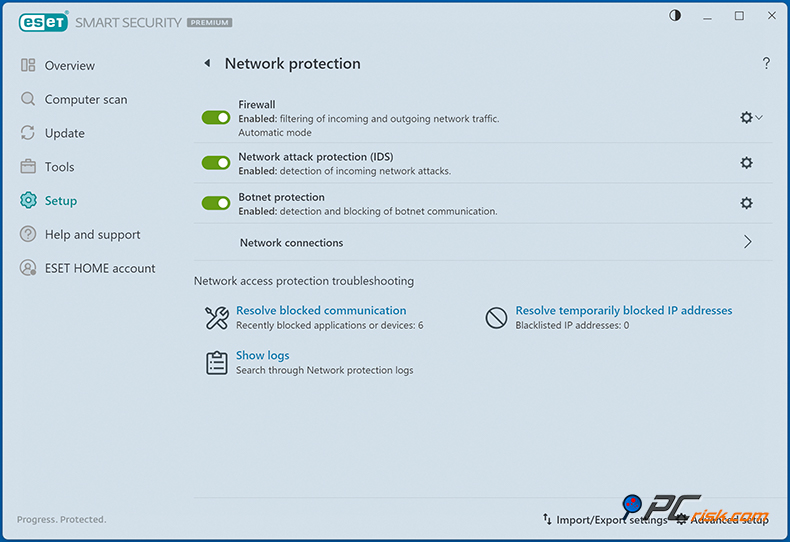Viewport: 790px width, 542px height.
Task: Click the help question mark icon
Action: (766, 64)
